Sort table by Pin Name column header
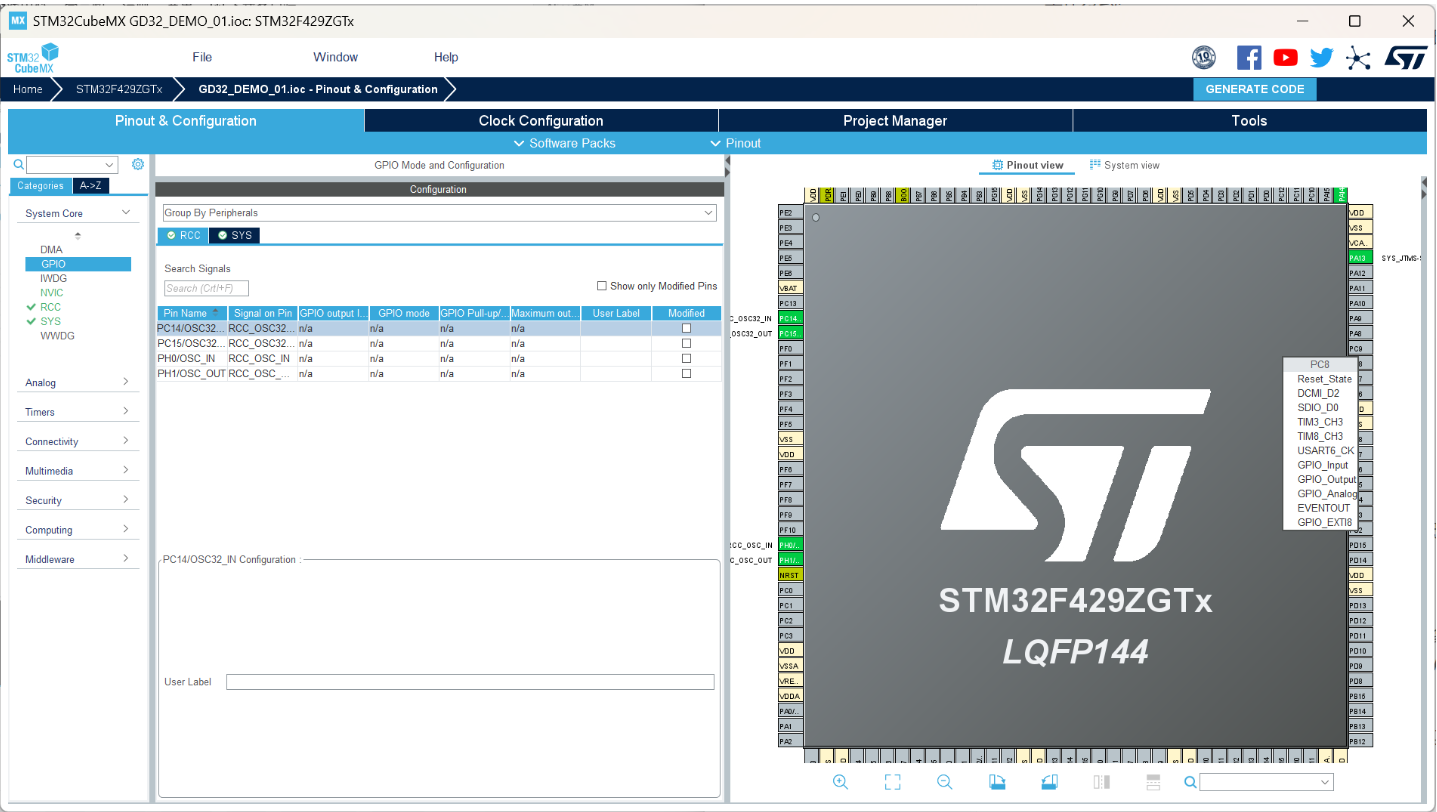This screenshot has width=1437, height=812. tap(192, 313)
